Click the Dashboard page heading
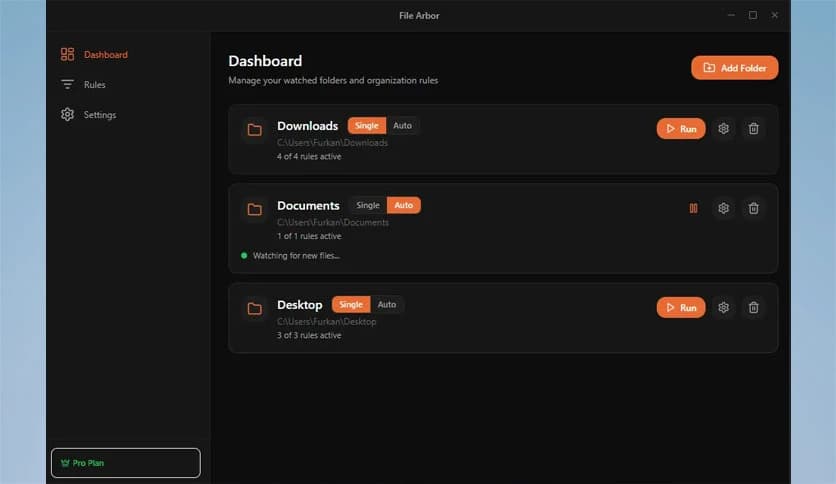 point(265,61)
